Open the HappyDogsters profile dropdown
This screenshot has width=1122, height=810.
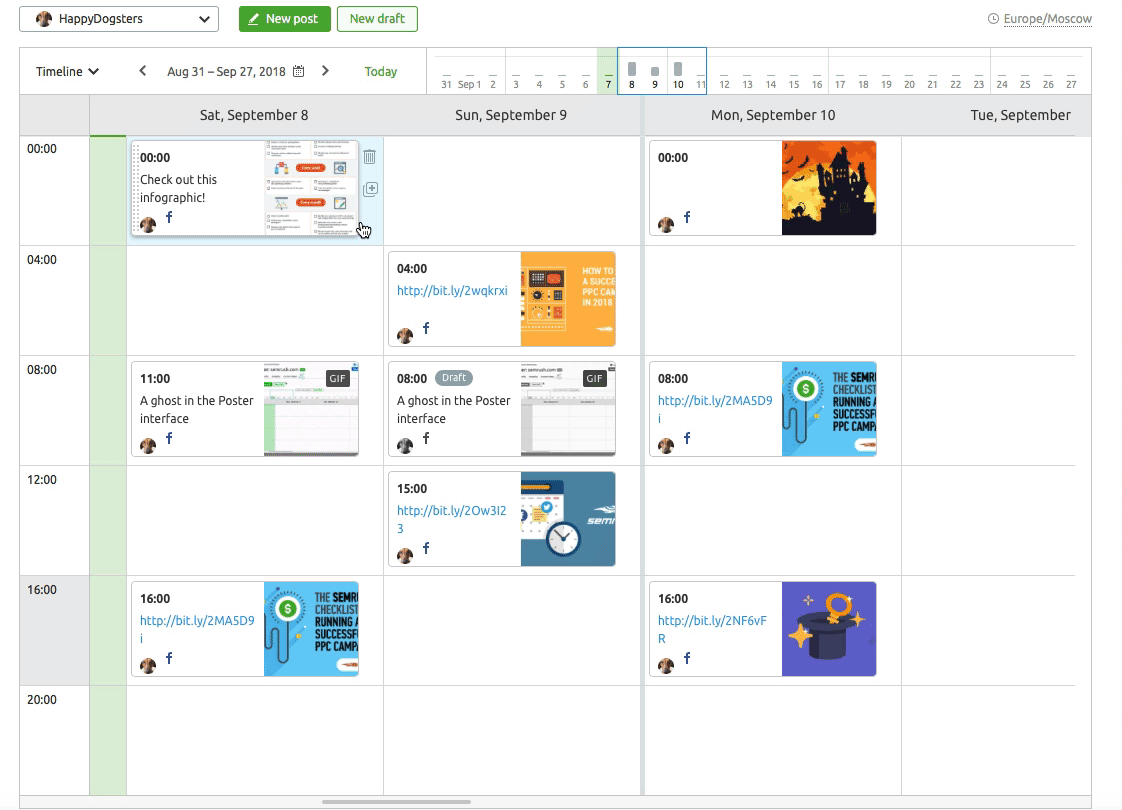pos(119,19)
